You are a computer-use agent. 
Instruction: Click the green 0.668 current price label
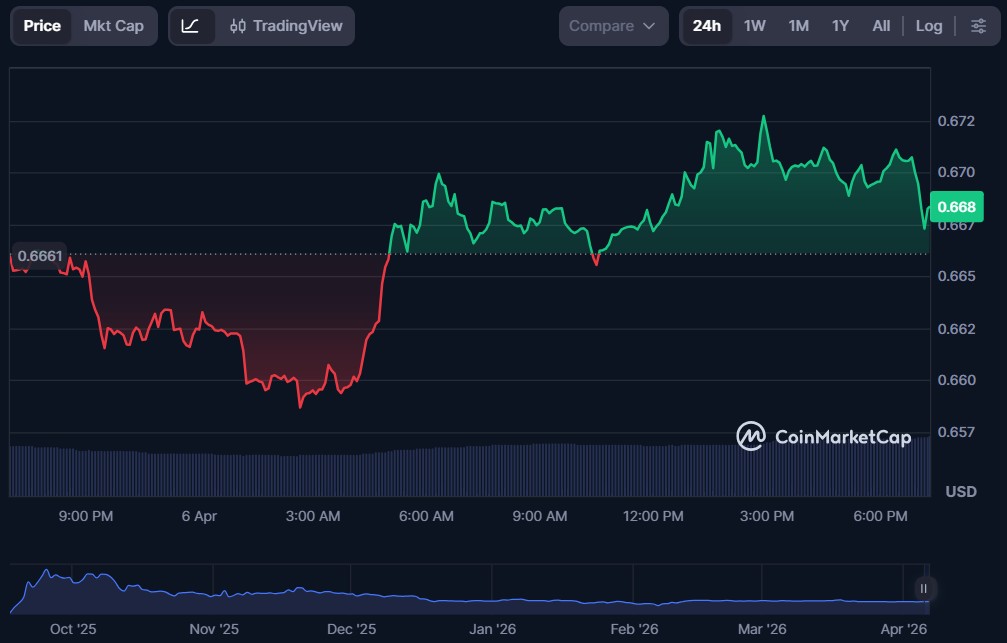click(x=957, y=207)
